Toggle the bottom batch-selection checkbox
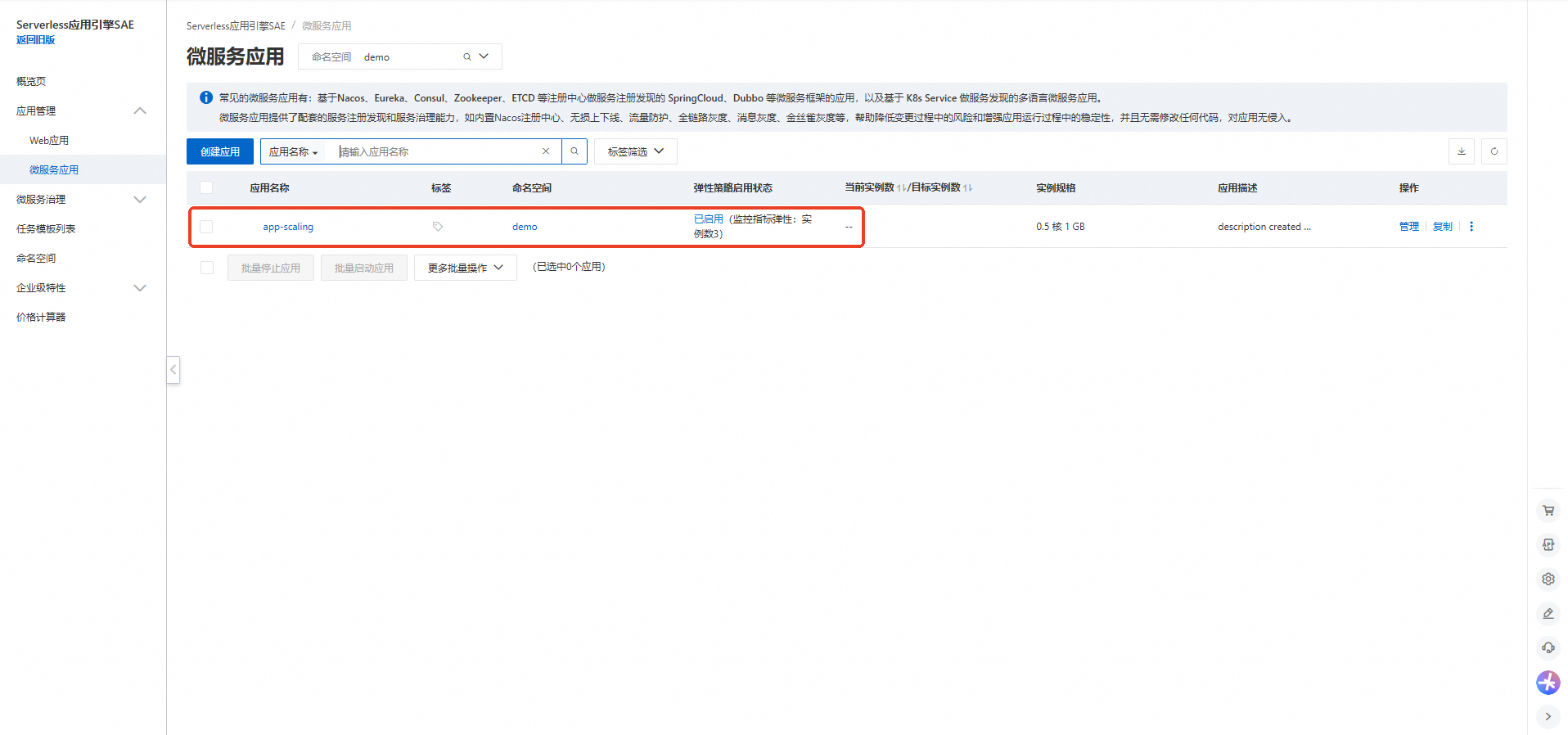1568x735 pixels. pyautogui.click(x=207, y=268)
